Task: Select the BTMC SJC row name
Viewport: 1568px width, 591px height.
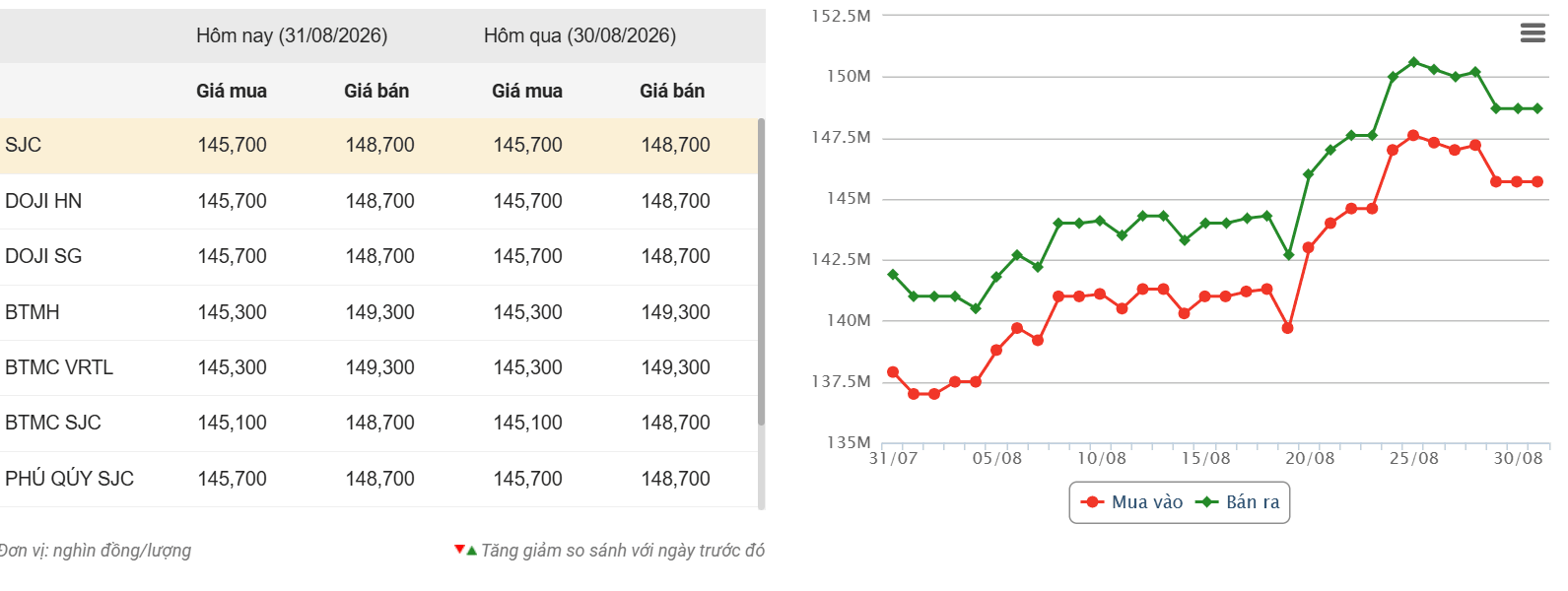Action: pyautogui.click(x=53, y=423)
